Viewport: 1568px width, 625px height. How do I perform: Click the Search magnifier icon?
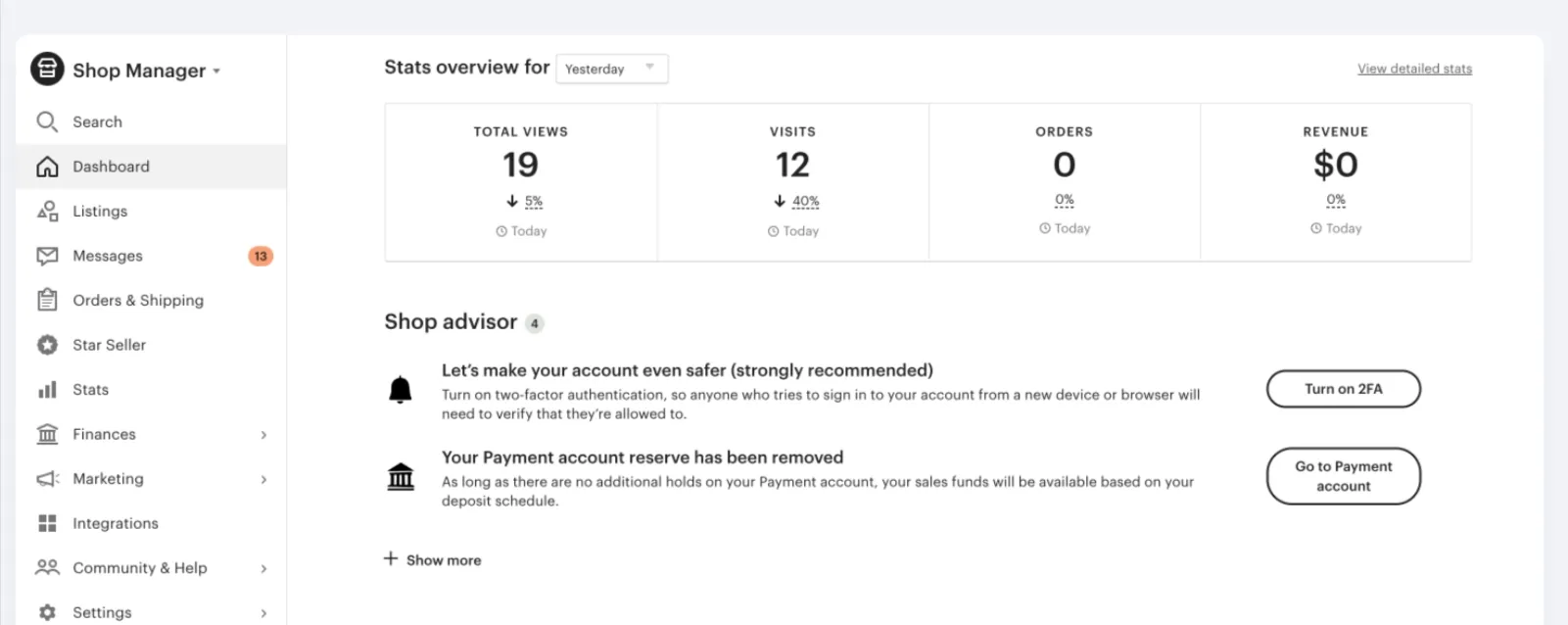[x=47, y=121]
